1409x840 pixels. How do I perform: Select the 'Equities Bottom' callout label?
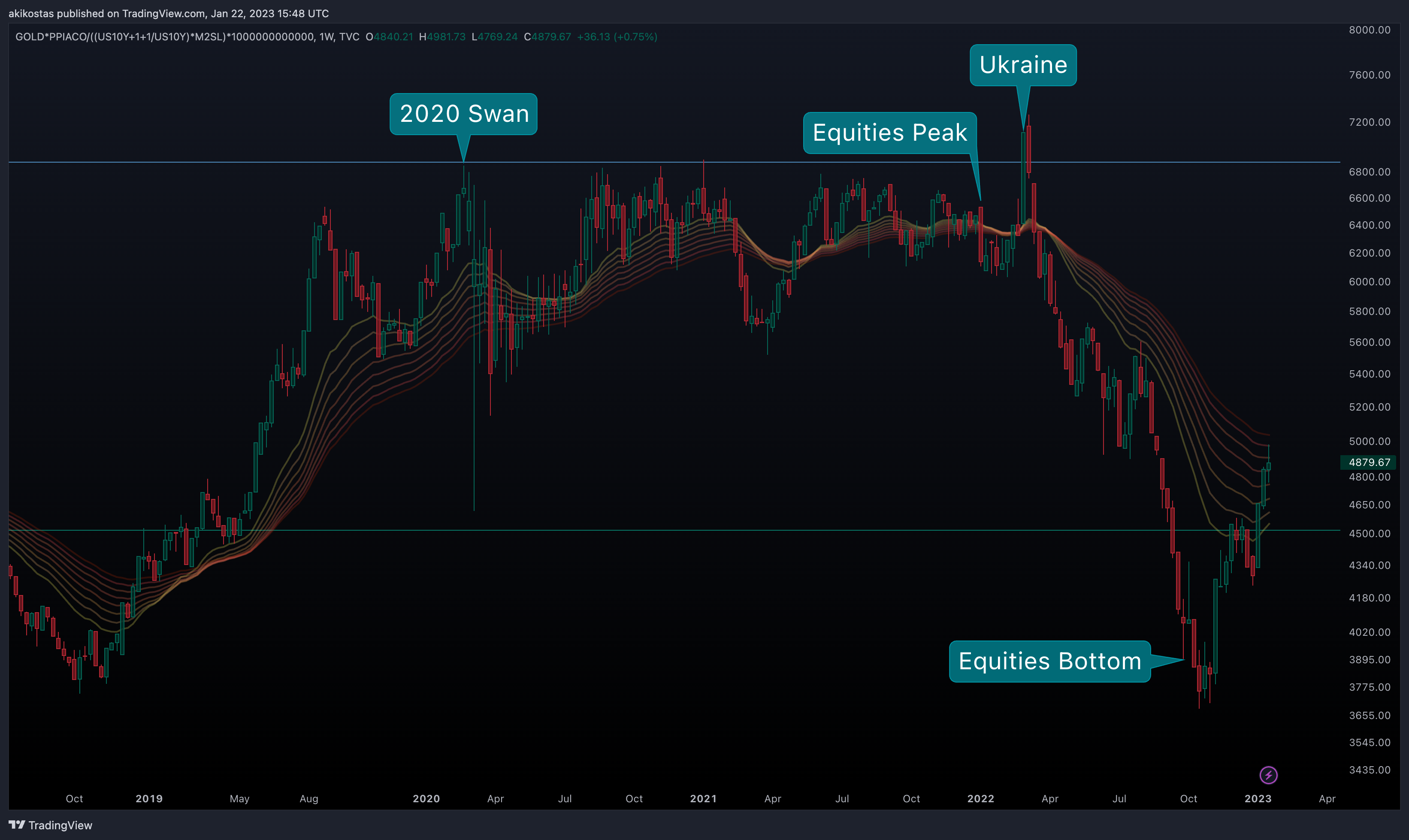(1050, 661)
